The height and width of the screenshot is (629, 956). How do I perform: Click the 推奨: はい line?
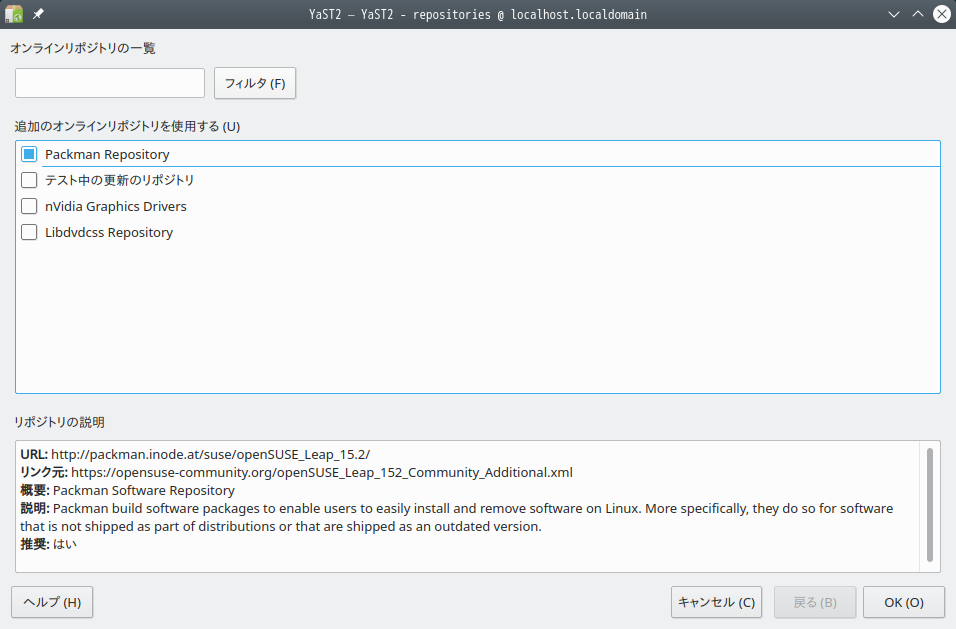click(x=49, y=544)
